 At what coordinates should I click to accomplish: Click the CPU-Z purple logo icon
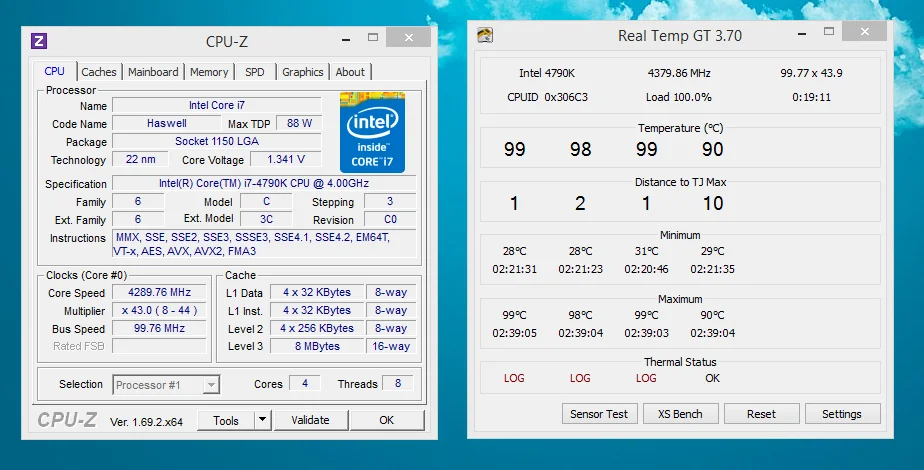pyautogui.click(x=39, y=41)
